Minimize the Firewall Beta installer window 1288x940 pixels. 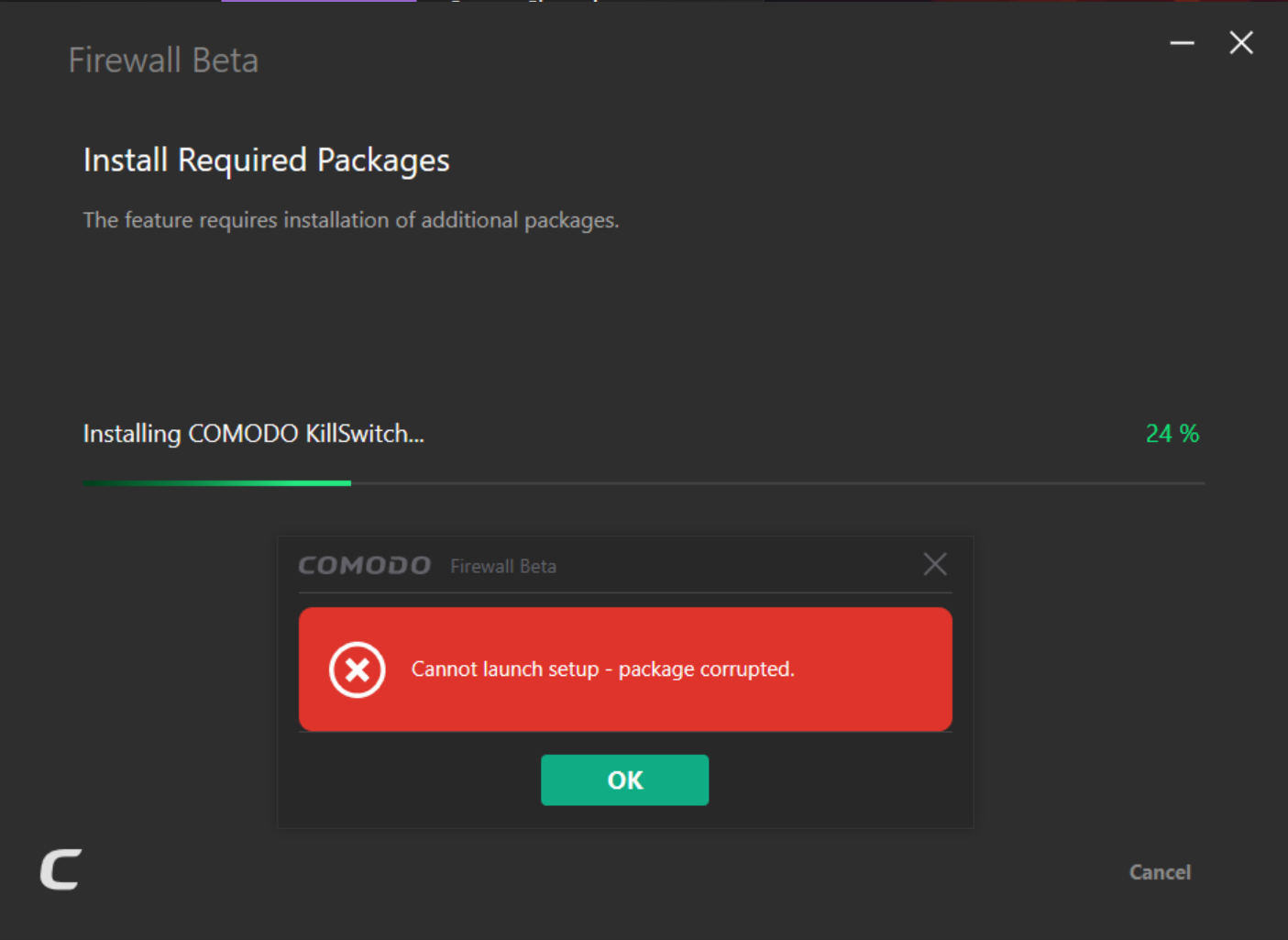pyautogui.click(x=1182, y=43)
